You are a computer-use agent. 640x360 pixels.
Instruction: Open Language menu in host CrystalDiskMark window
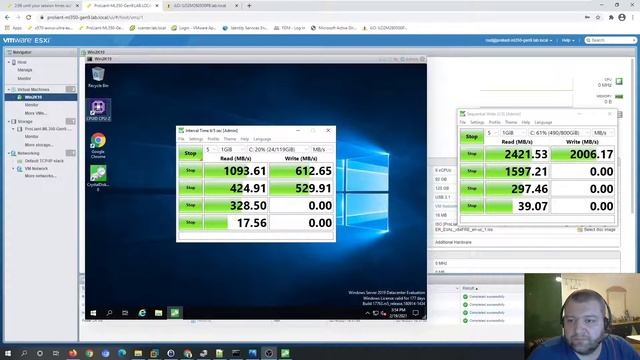pos(543,122)
